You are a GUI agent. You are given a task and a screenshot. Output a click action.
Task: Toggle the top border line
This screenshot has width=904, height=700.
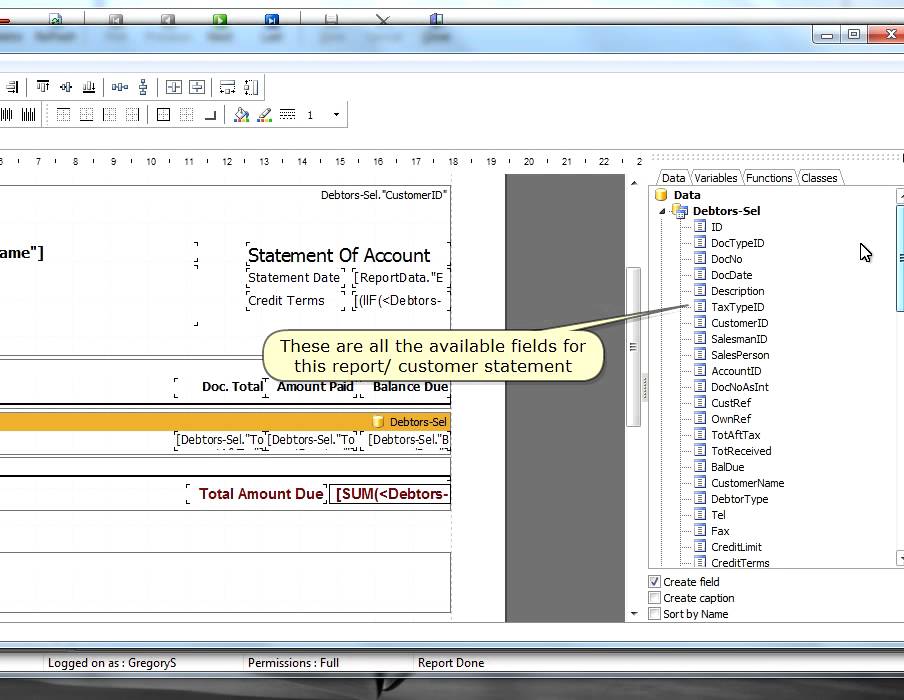(x=63, y=115)
